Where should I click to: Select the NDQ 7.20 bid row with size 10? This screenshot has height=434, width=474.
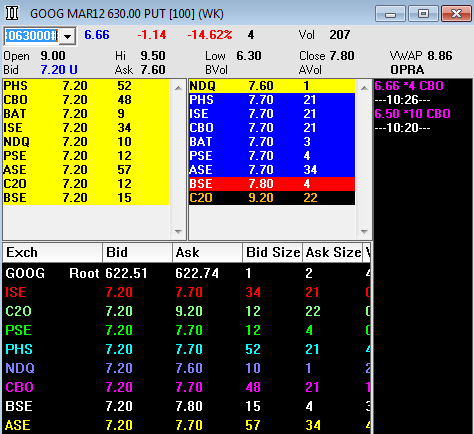click(86, 142)
